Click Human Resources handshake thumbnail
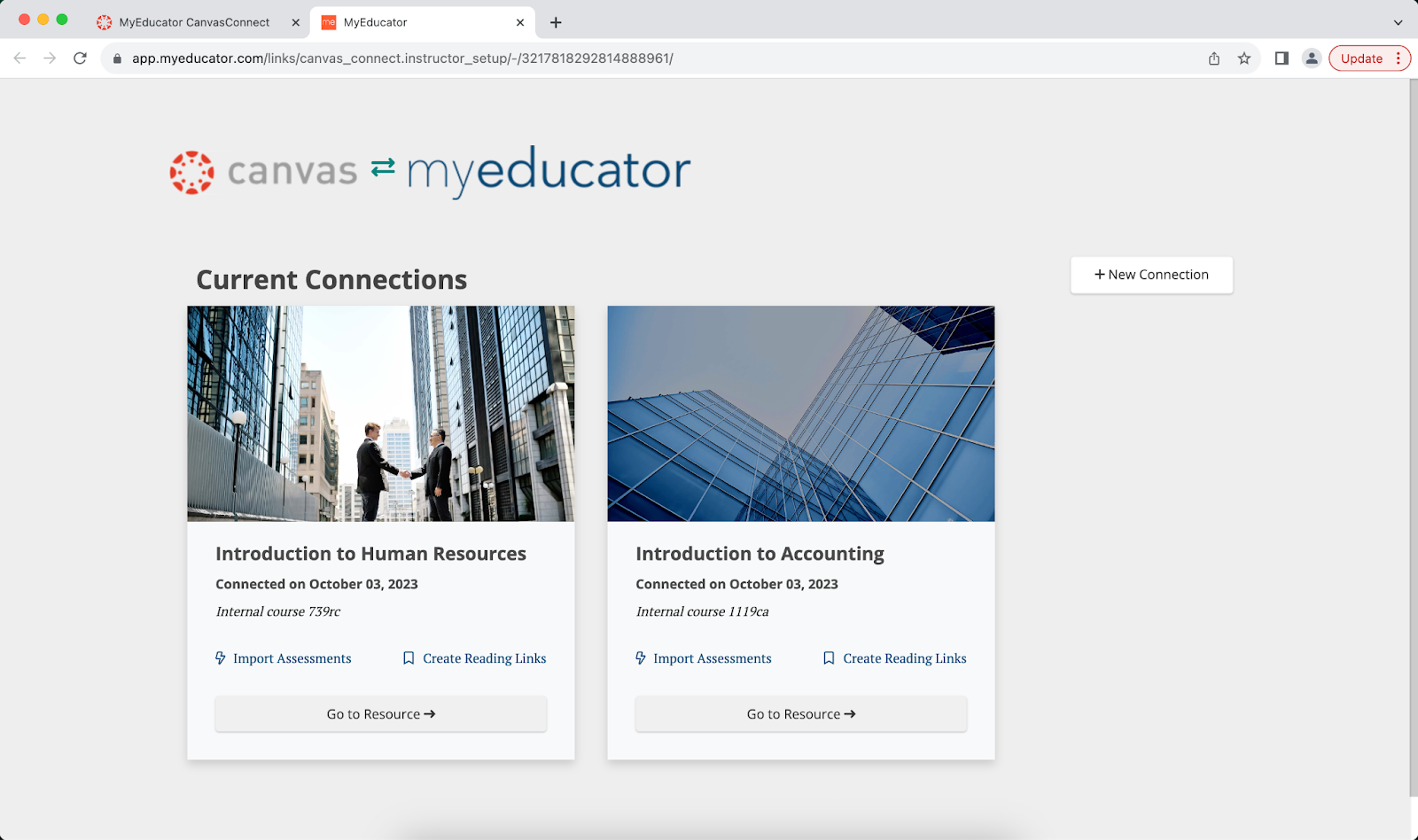Image resolution: width=1418 pixels, height=840 pixels. [381, 414]
